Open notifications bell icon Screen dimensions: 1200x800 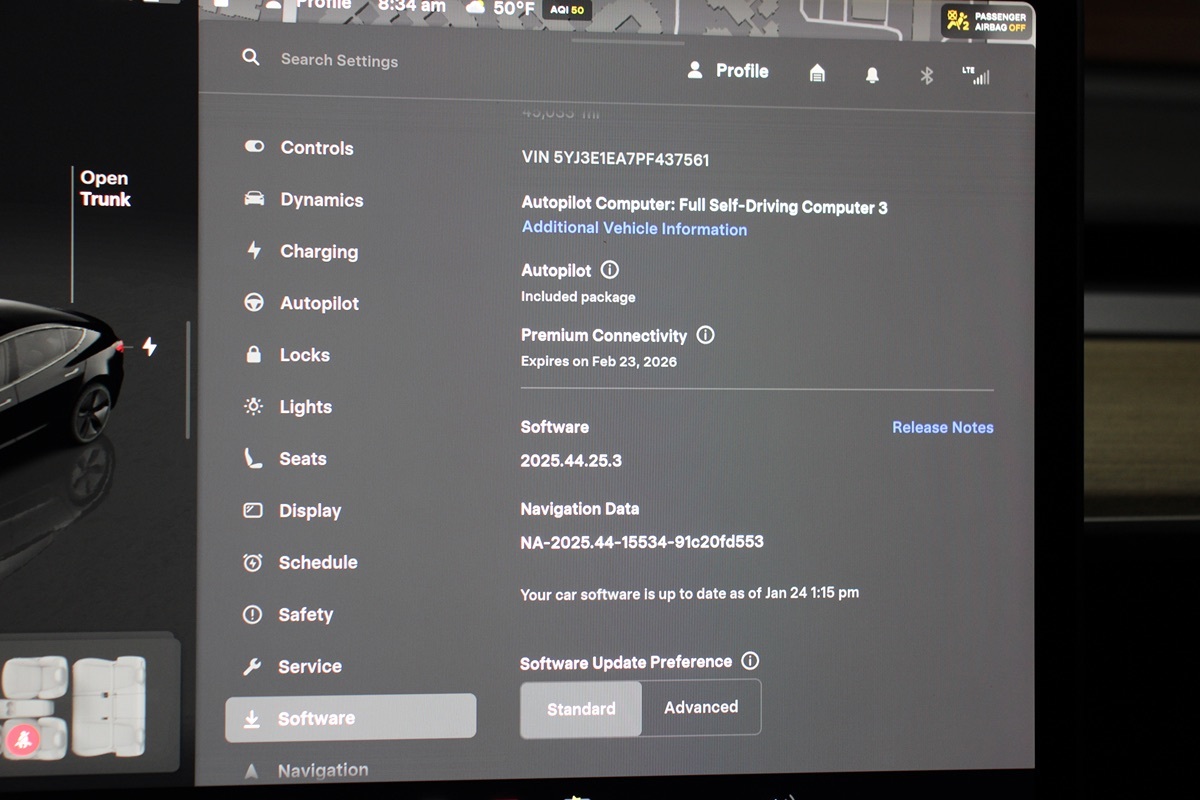pos(872,75)
